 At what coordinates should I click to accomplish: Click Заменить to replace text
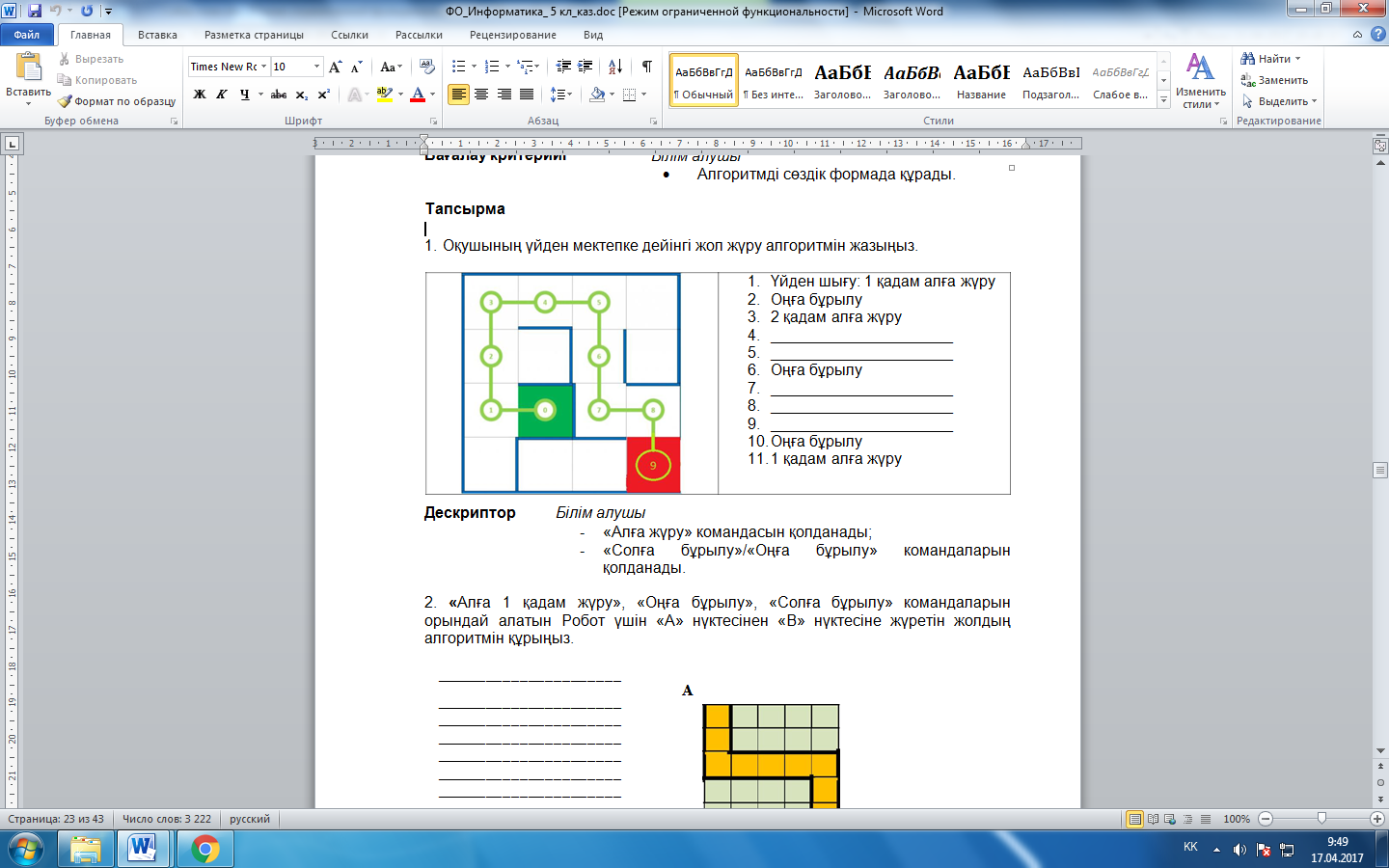tap(1274, 80)
